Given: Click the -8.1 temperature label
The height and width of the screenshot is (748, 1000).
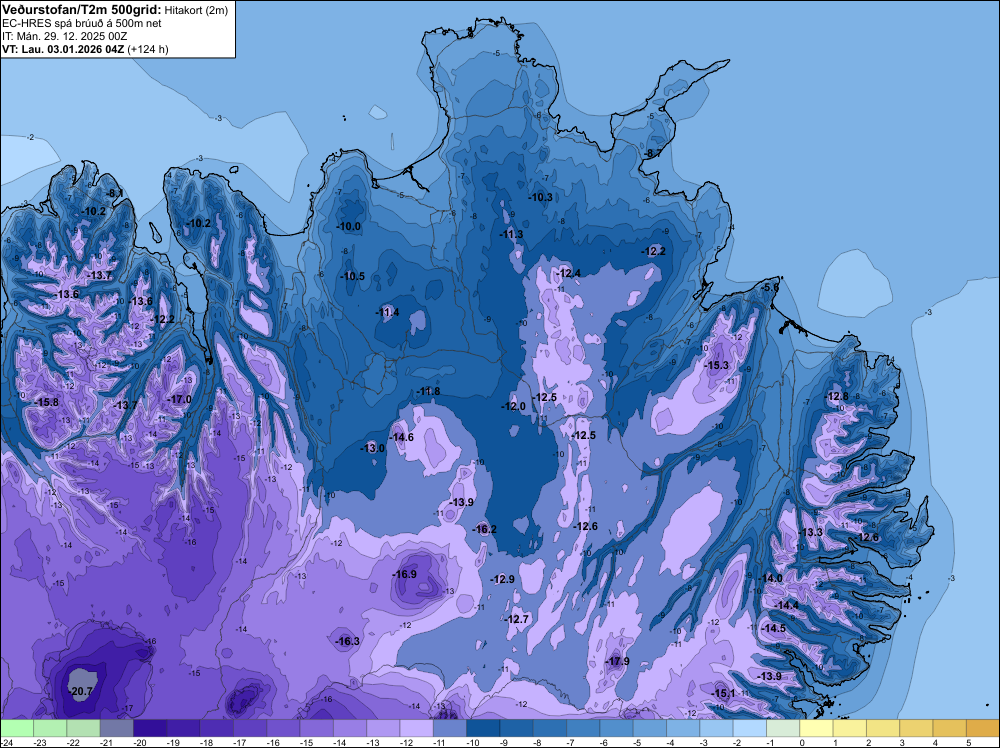Looking at the screenshot, I should (115, 193).
